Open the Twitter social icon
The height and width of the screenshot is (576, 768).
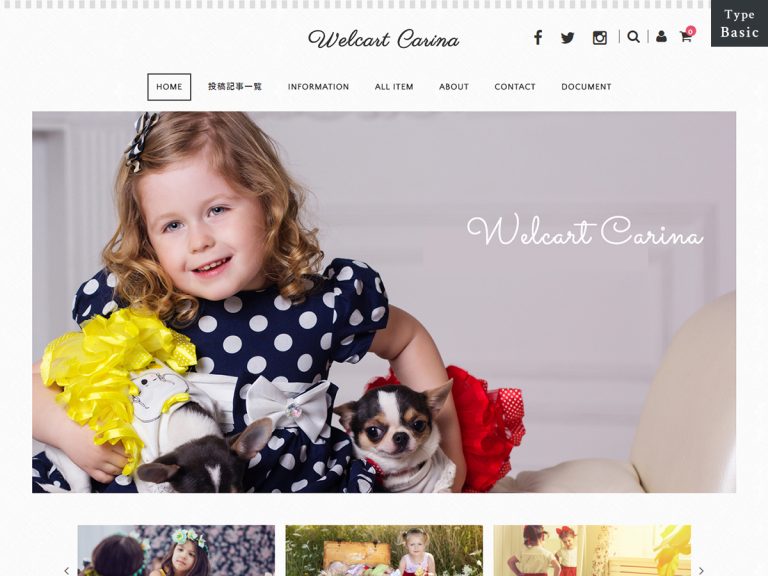click(568, 38)
